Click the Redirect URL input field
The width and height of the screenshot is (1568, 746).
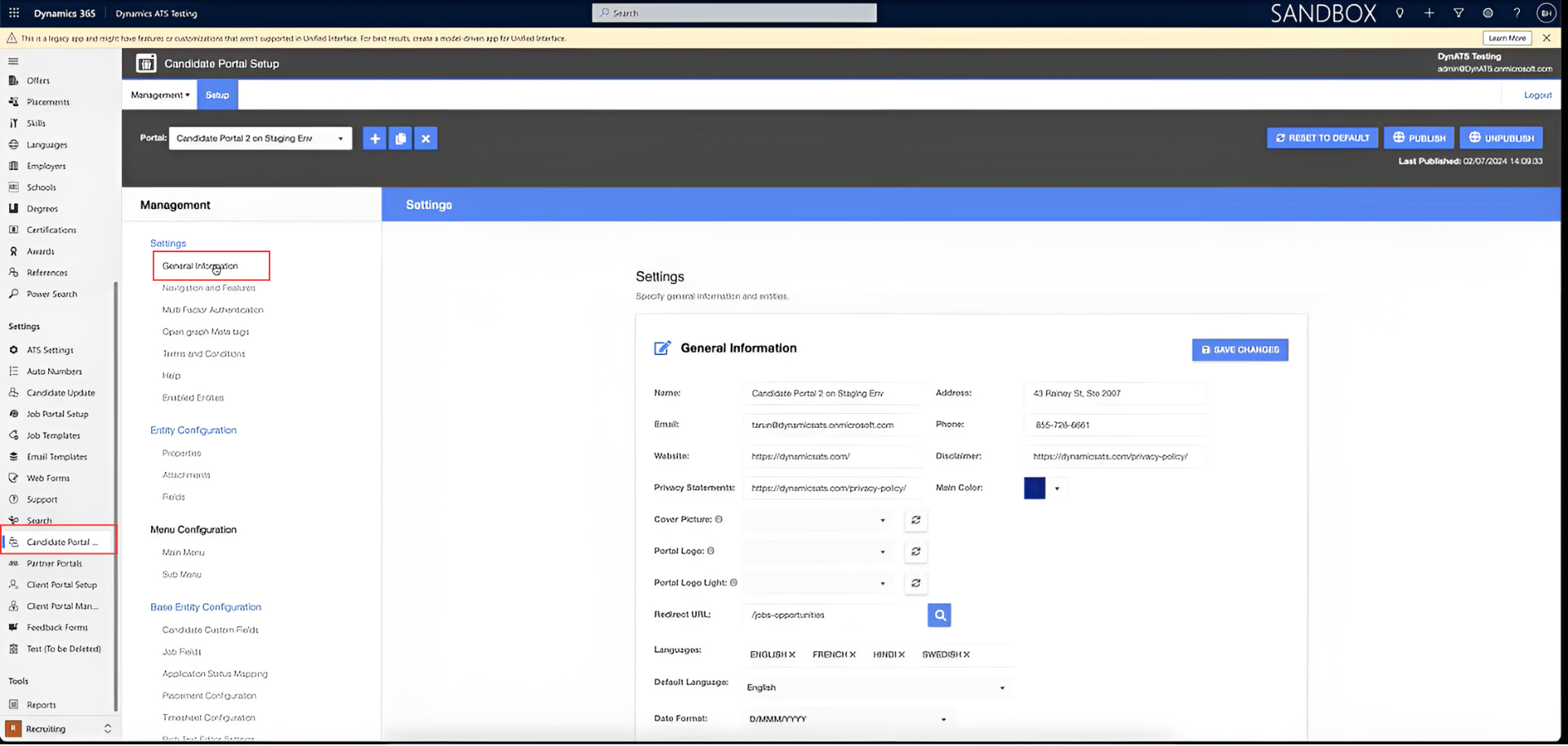tap(833, 615)
